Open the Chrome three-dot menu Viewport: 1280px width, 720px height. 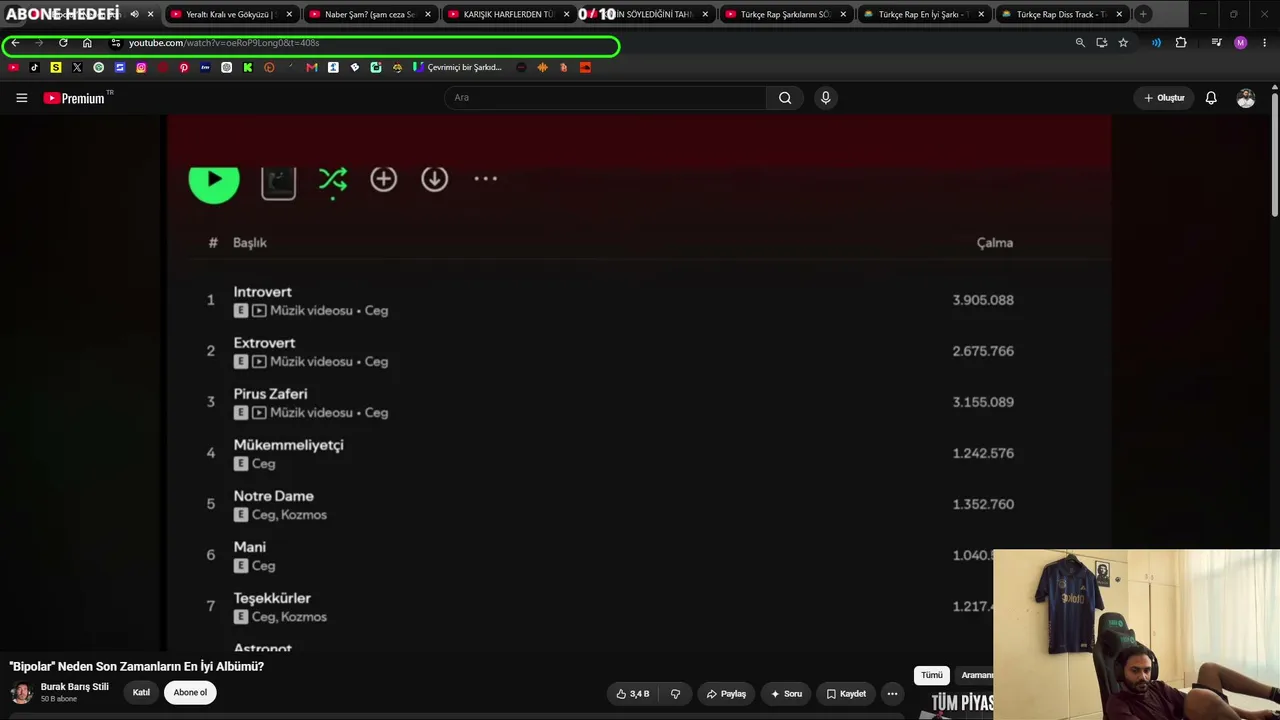click(1265, 43)
